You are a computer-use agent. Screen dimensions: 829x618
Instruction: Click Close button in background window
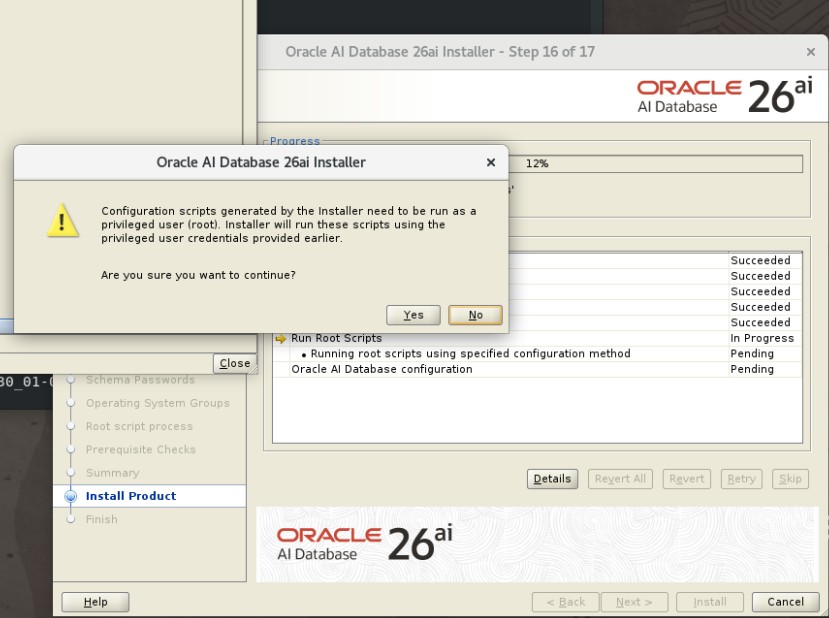tap(235, 364)
